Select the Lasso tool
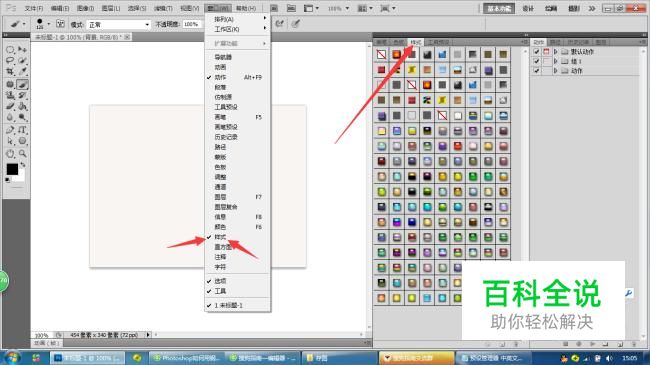The width and height of the screenshot is (650, 365). coord(10,61)
